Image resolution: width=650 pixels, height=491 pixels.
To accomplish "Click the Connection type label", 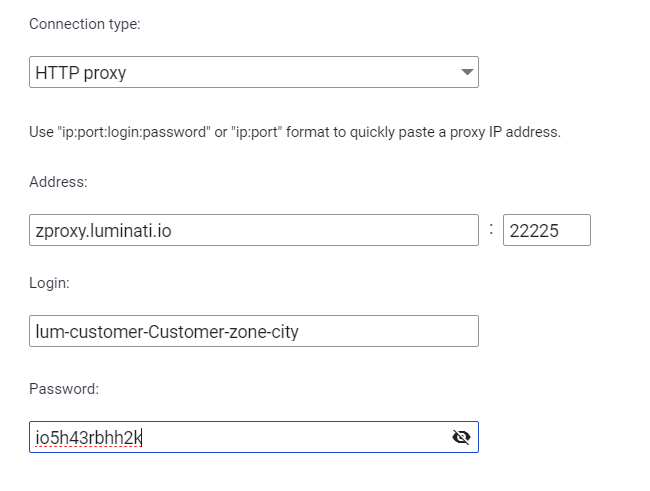I will (x=85, y=24).
